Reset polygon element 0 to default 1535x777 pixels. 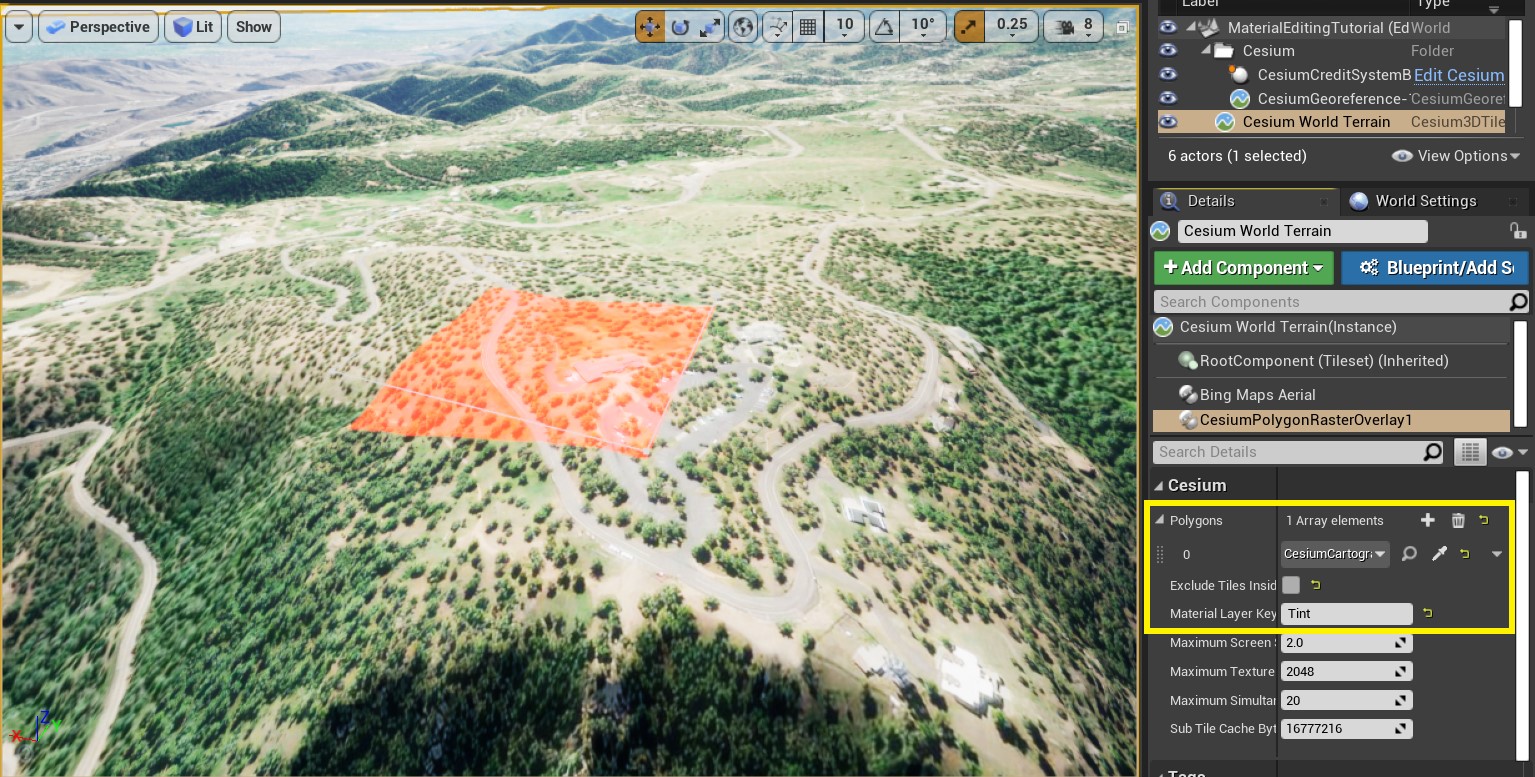[x=1465, y=554]
